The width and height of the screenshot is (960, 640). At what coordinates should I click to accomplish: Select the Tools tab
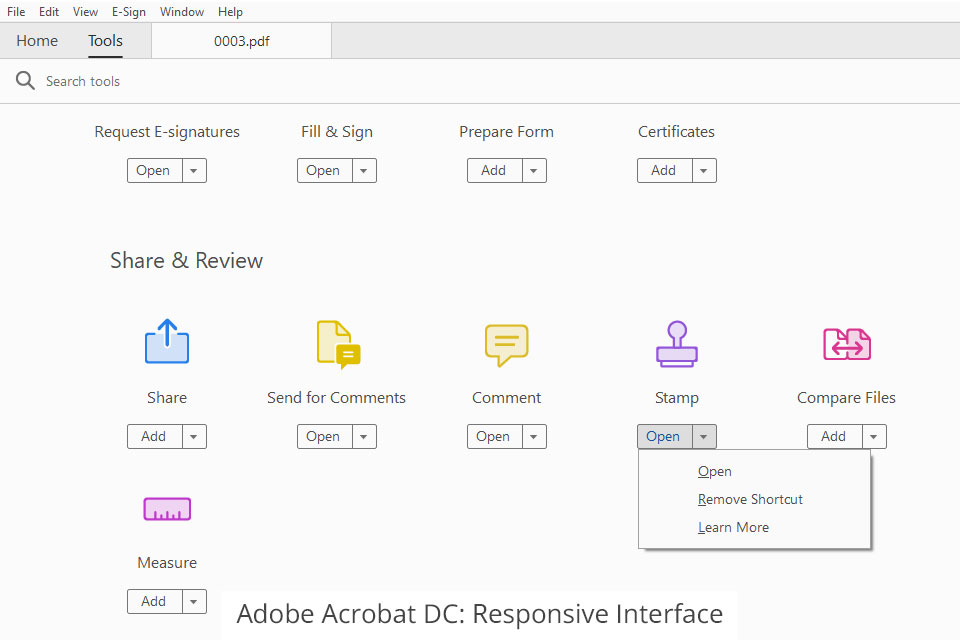pyautogui.click(x=105, y=41)
